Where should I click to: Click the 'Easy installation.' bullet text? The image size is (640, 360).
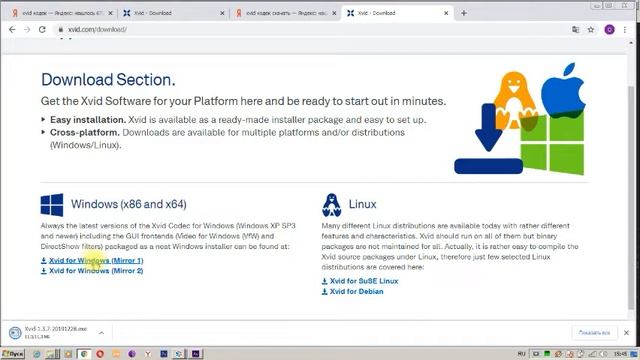coord(88,120)
